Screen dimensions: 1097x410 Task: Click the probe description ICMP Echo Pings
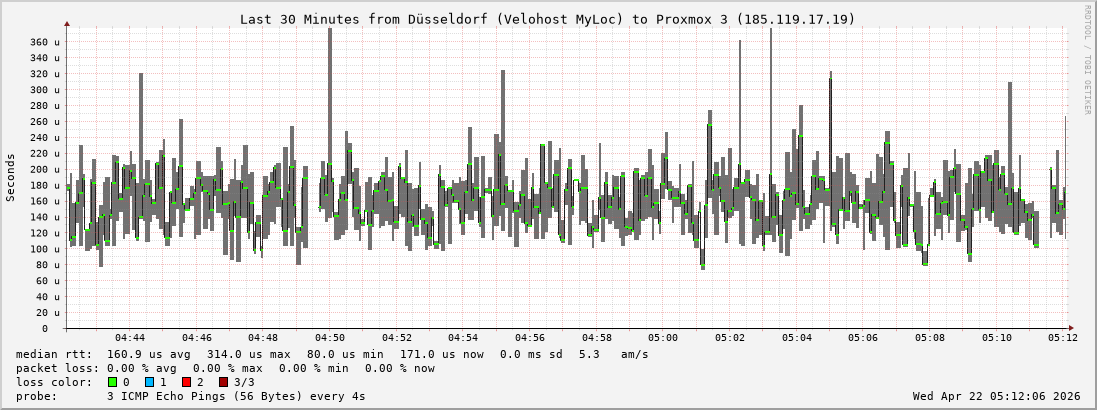pyautogui.click(x=236, y=396)
